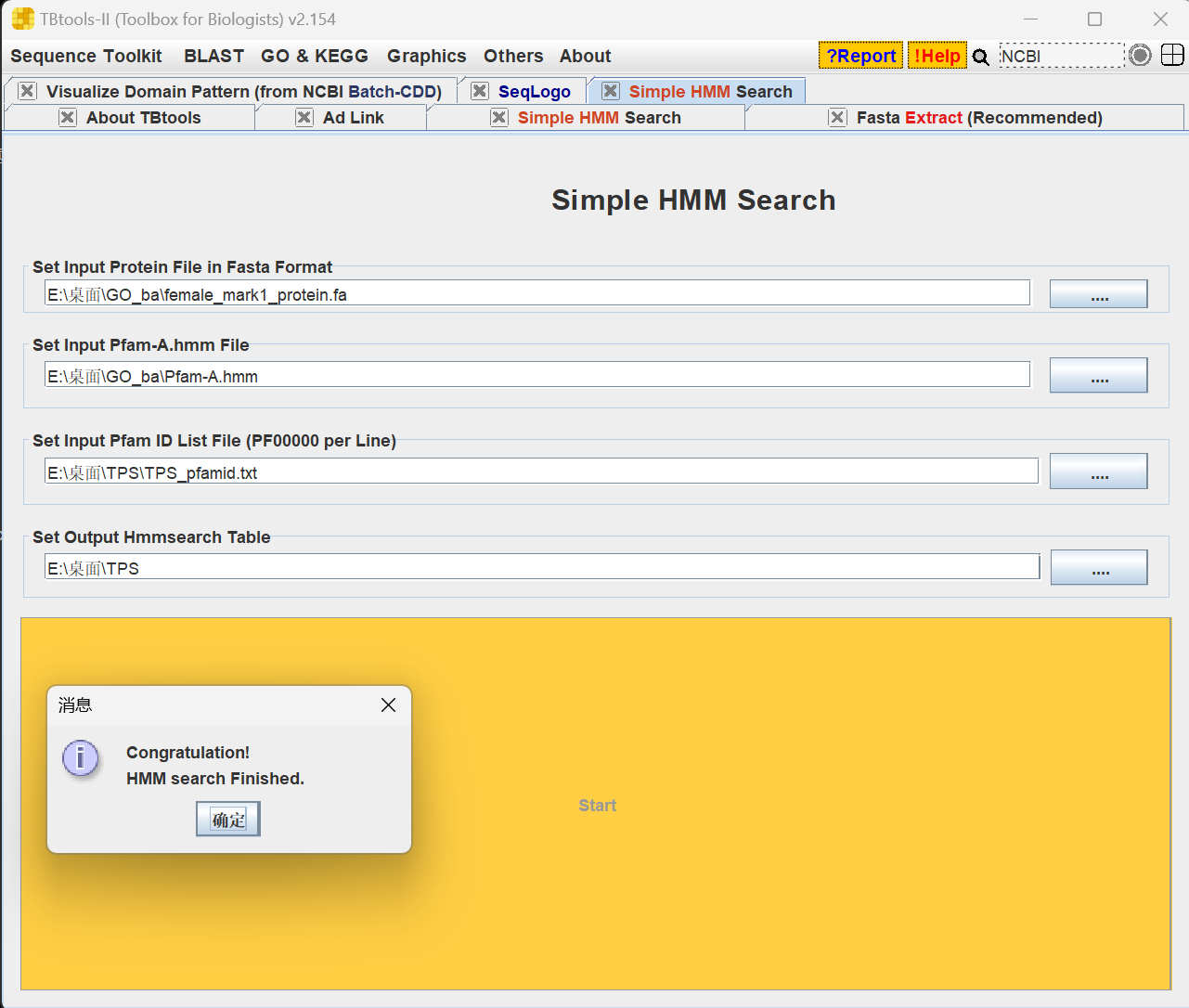Close the message dialog with X
Viewport: 1189px width, 1008px height.
point(389,705)
